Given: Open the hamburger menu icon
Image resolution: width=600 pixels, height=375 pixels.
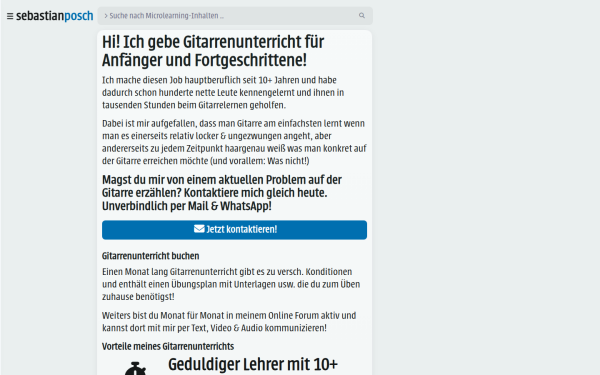Looking at the screenshot, I should [10, 16].
